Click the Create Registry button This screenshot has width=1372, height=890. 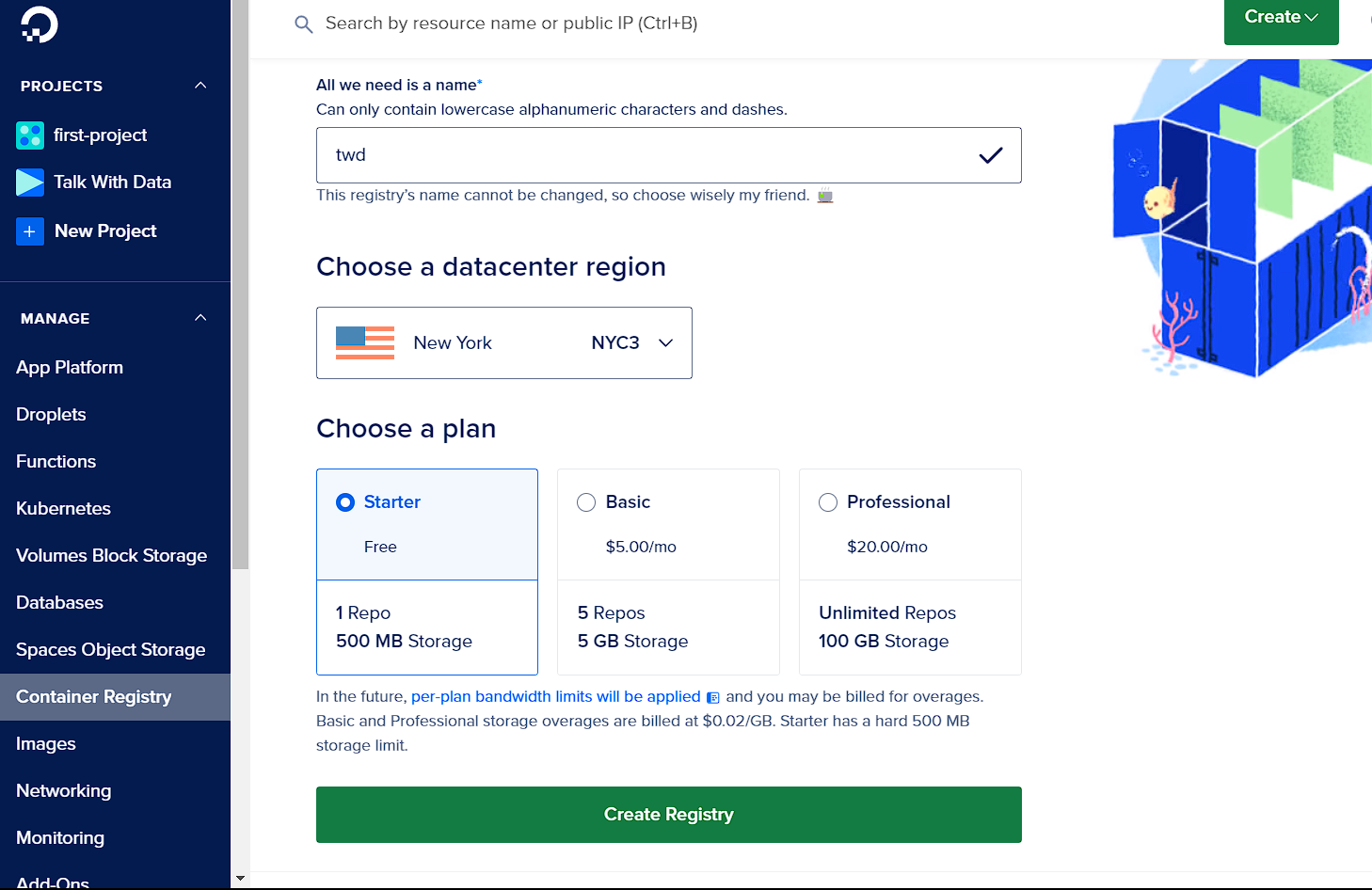click(669, 815)
